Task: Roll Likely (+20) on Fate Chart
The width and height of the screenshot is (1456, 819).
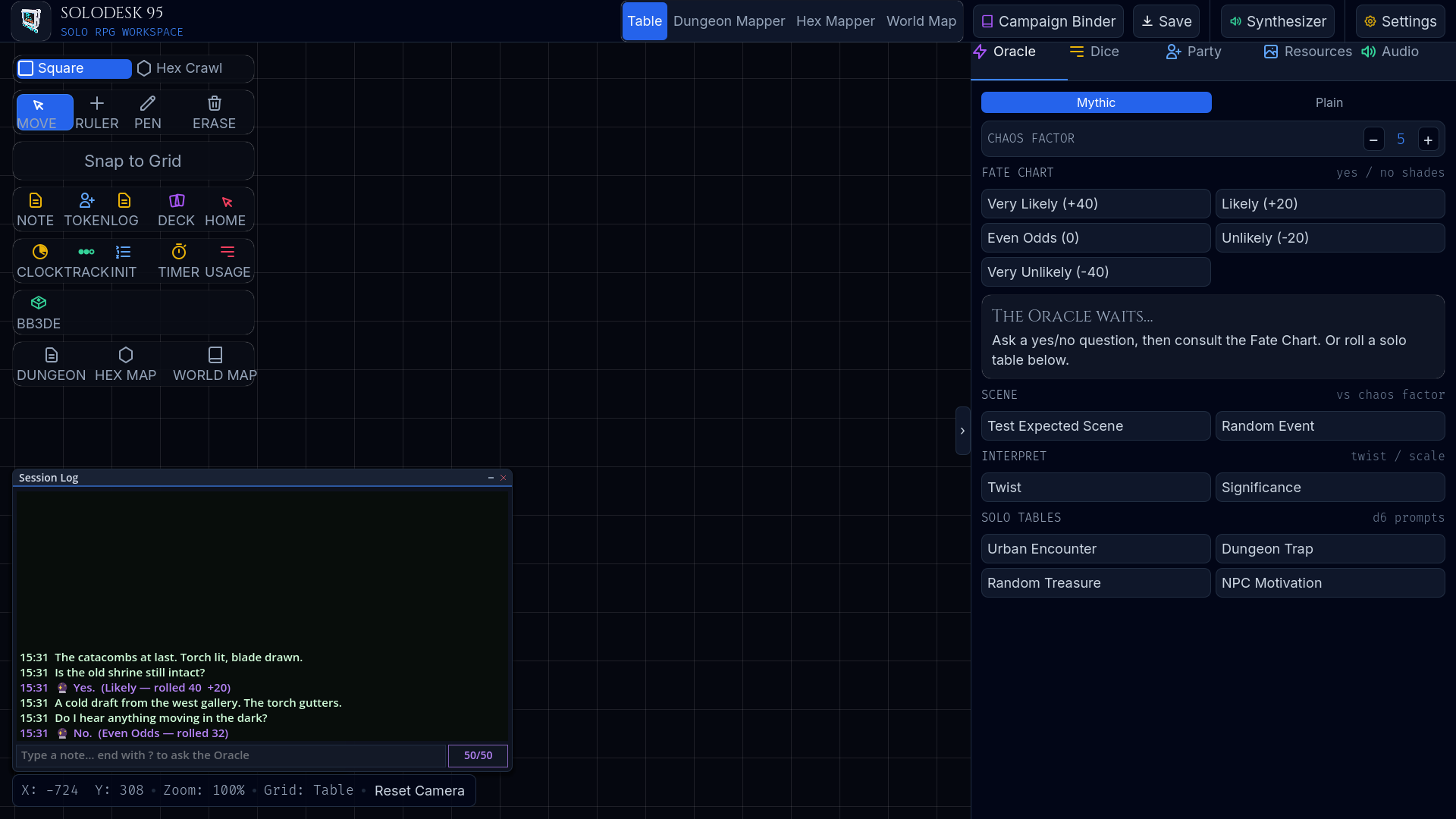Action: point(1330,204)
